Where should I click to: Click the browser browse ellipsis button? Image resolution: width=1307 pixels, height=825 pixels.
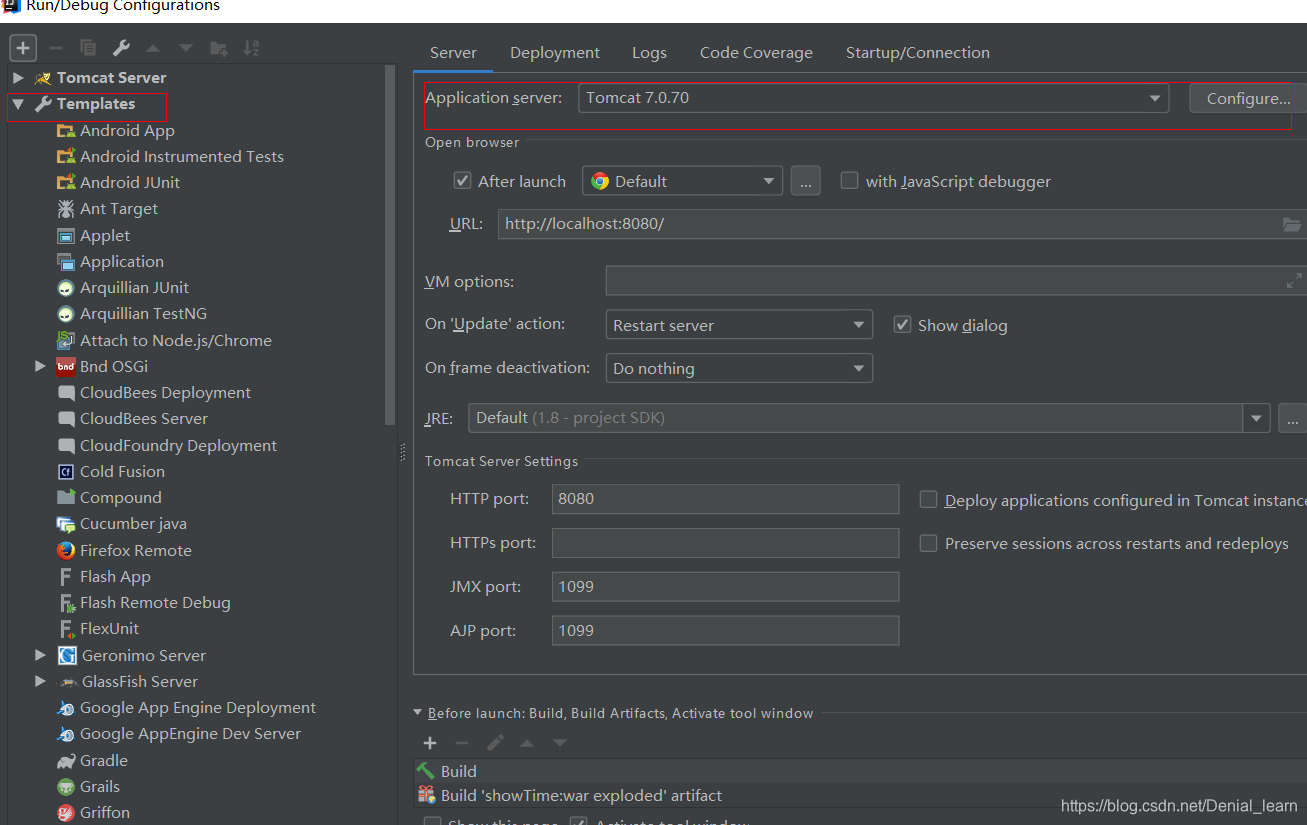pyautogui.click(x=806, y=181)
